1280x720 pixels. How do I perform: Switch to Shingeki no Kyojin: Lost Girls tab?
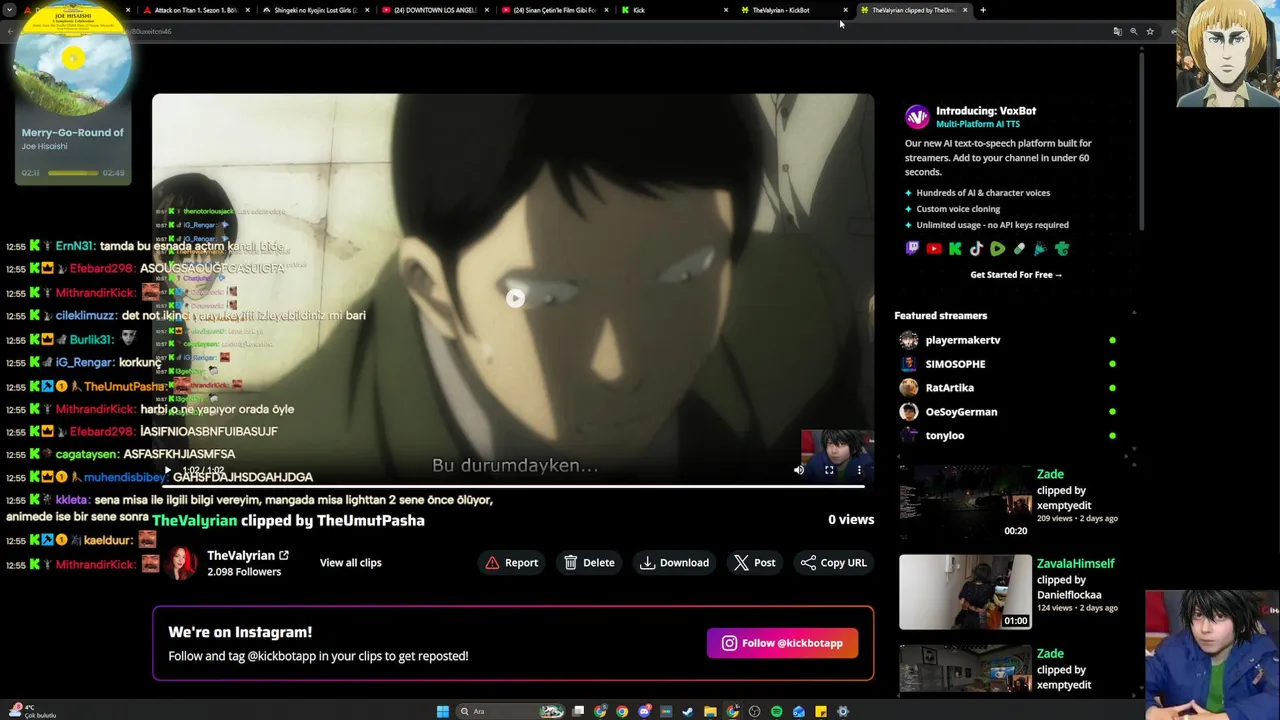(314, 10)
